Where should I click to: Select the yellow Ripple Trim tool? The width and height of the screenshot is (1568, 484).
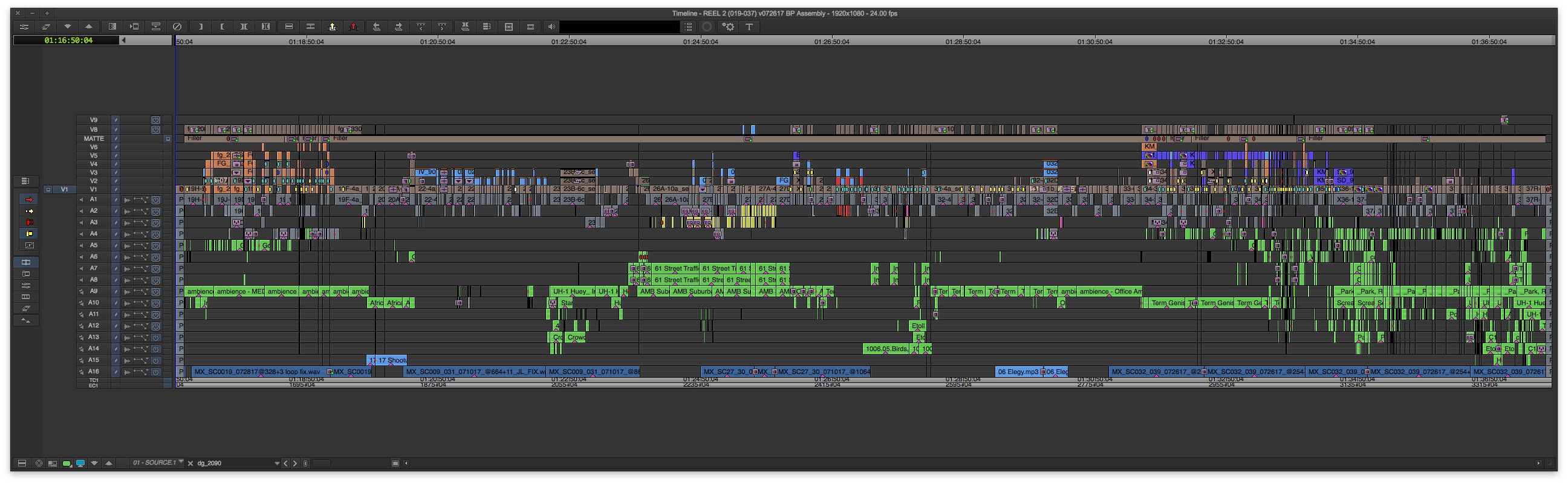(28, 234)
